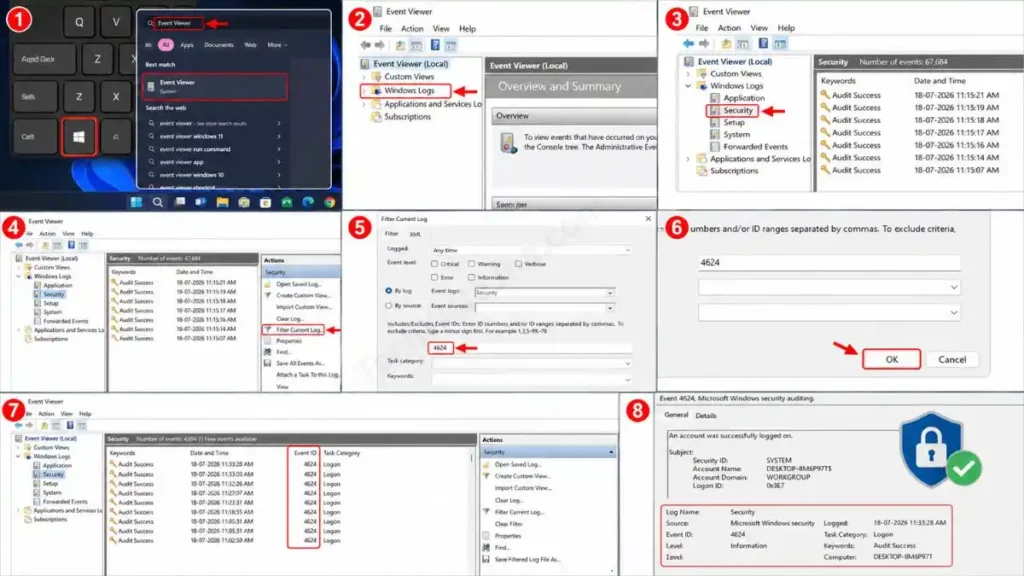Viewport: 1024px width, 576px height.
Task: Check the Critical event level checkbox
Action: [x=434, y=264]
